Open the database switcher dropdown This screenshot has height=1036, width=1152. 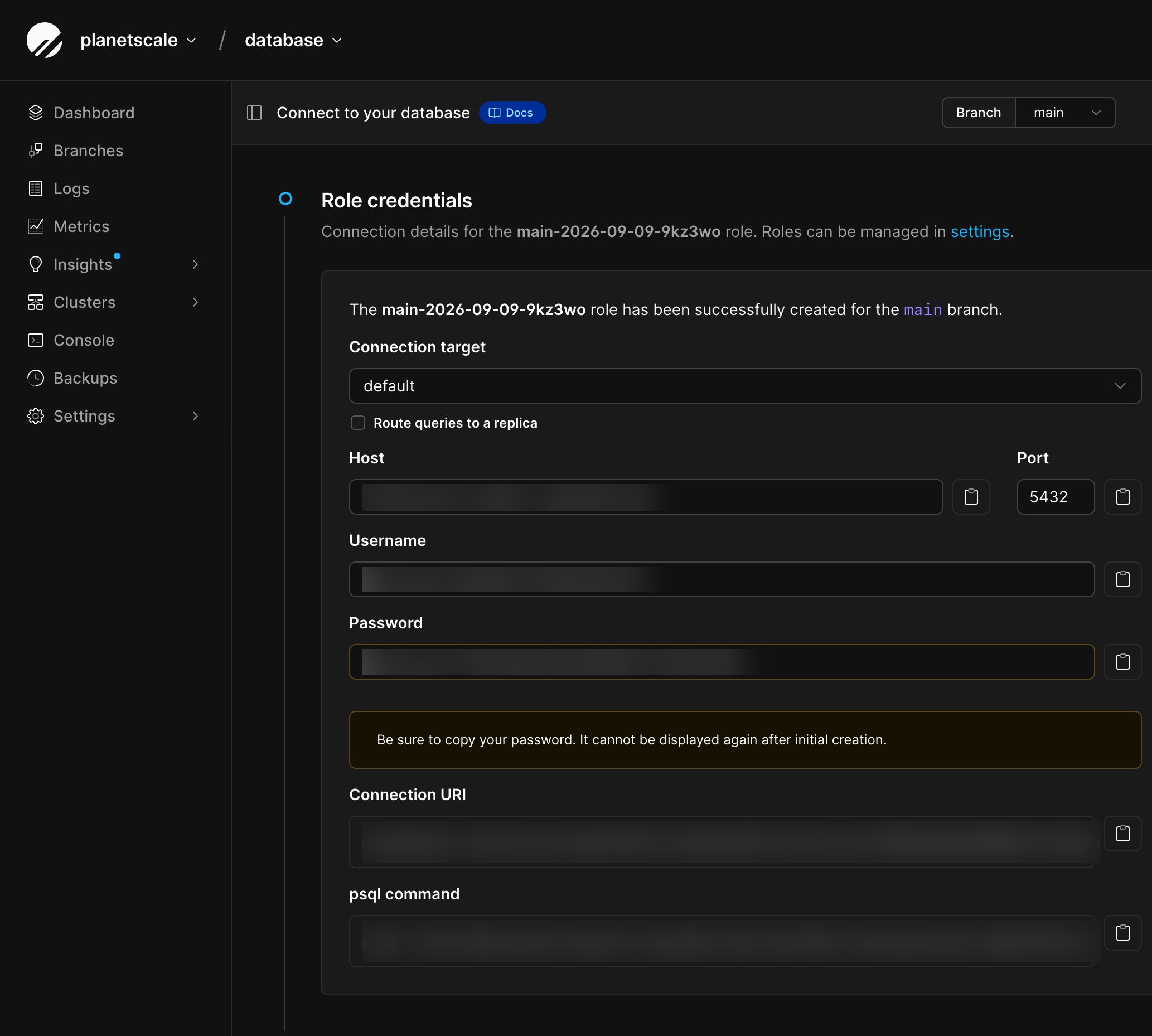pos(293,40)
